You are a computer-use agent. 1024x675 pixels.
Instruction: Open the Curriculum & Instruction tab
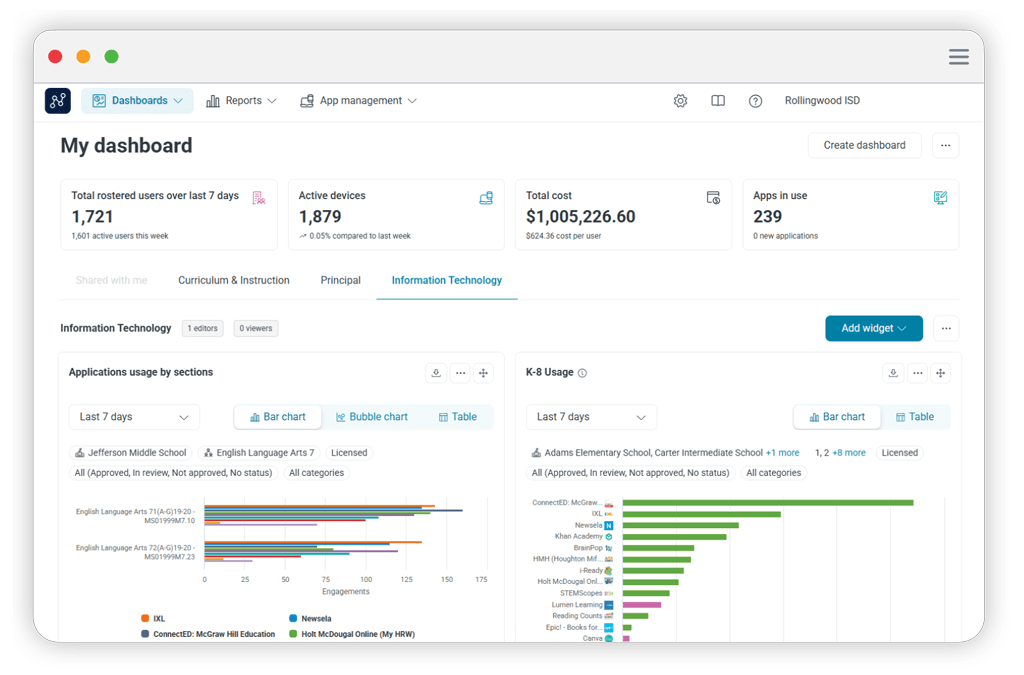pyautogui.click(x=233, y=281)
